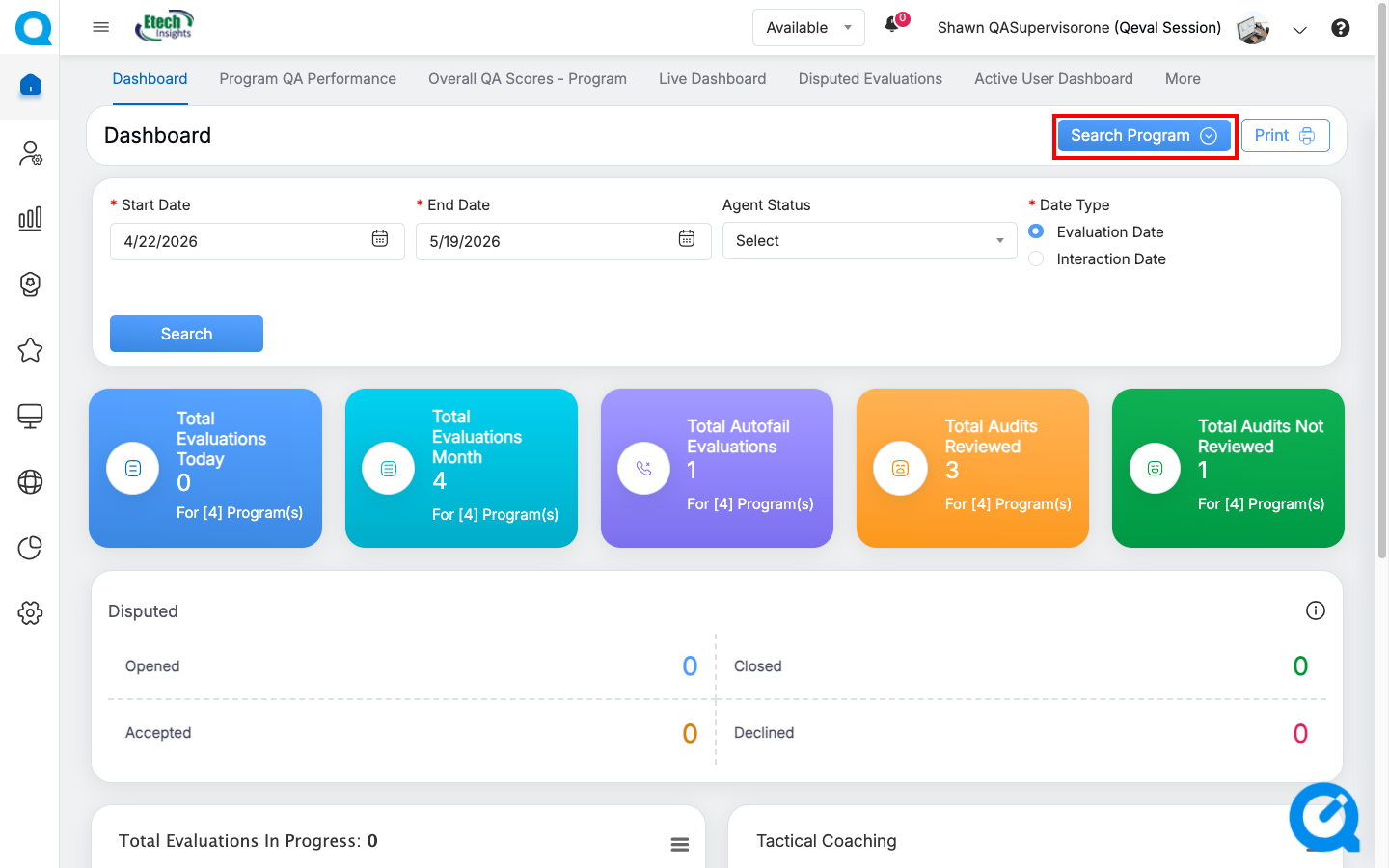
Task: Expand the user profile chevron
Action: [1299, 30]
